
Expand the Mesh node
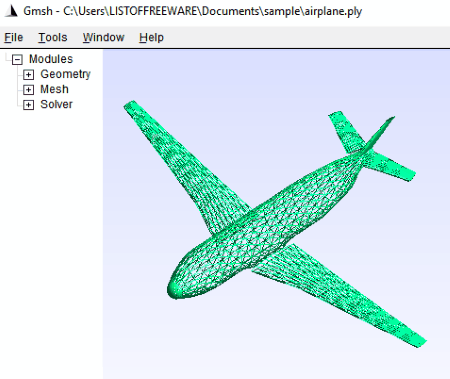(x=29, y=90)
